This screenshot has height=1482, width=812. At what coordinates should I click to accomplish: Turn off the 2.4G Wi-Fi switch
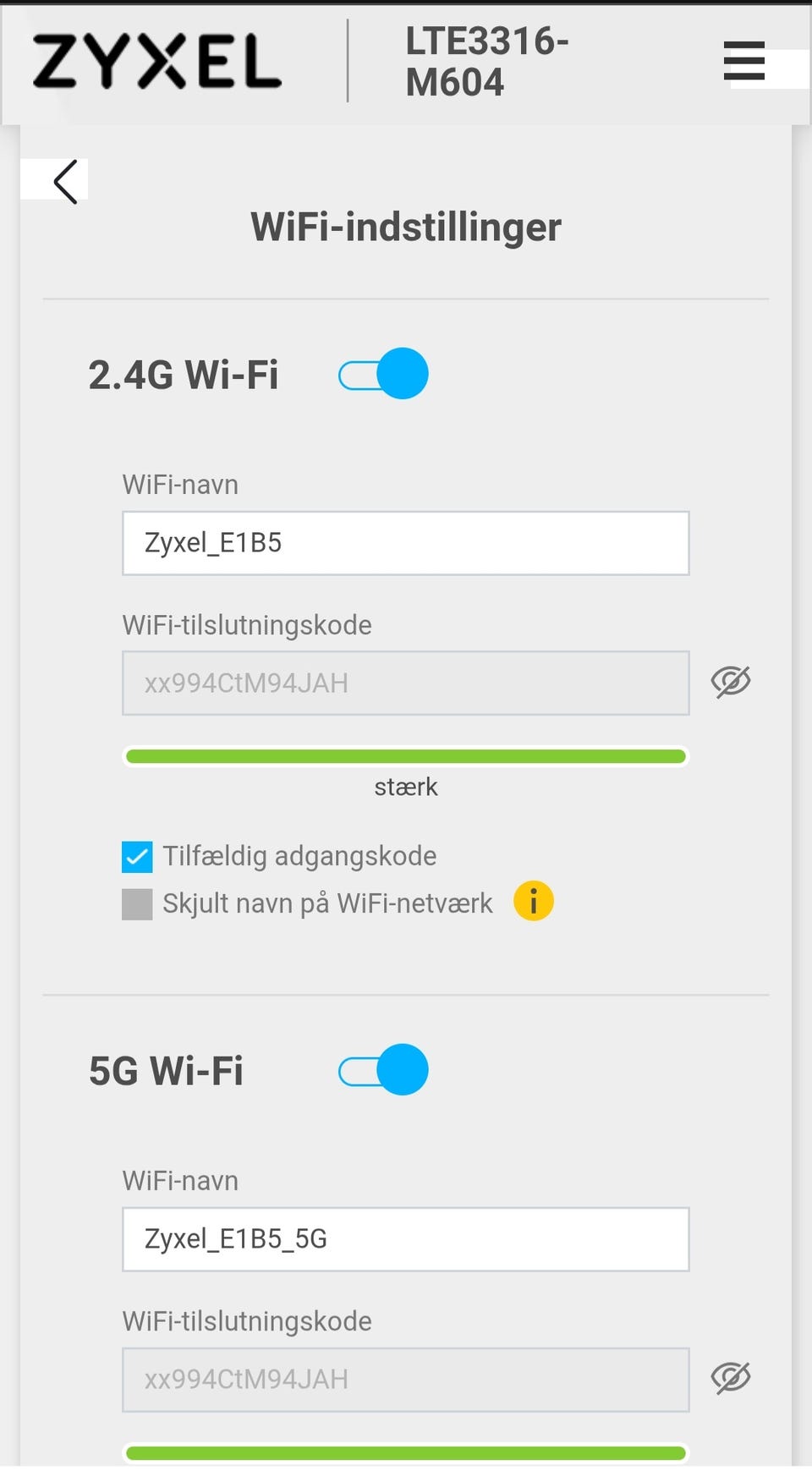[383, 374]
